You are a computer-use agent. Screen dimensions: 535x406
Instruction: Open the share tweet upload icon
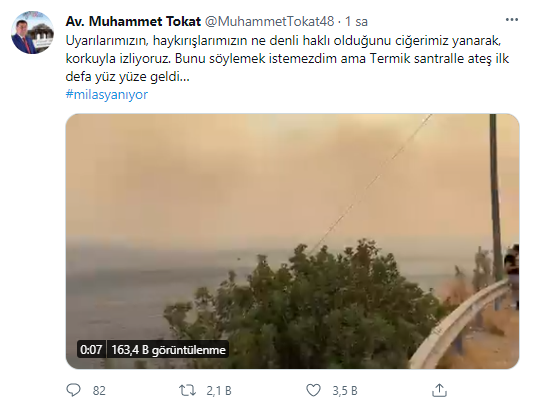(x=439, y=390)
